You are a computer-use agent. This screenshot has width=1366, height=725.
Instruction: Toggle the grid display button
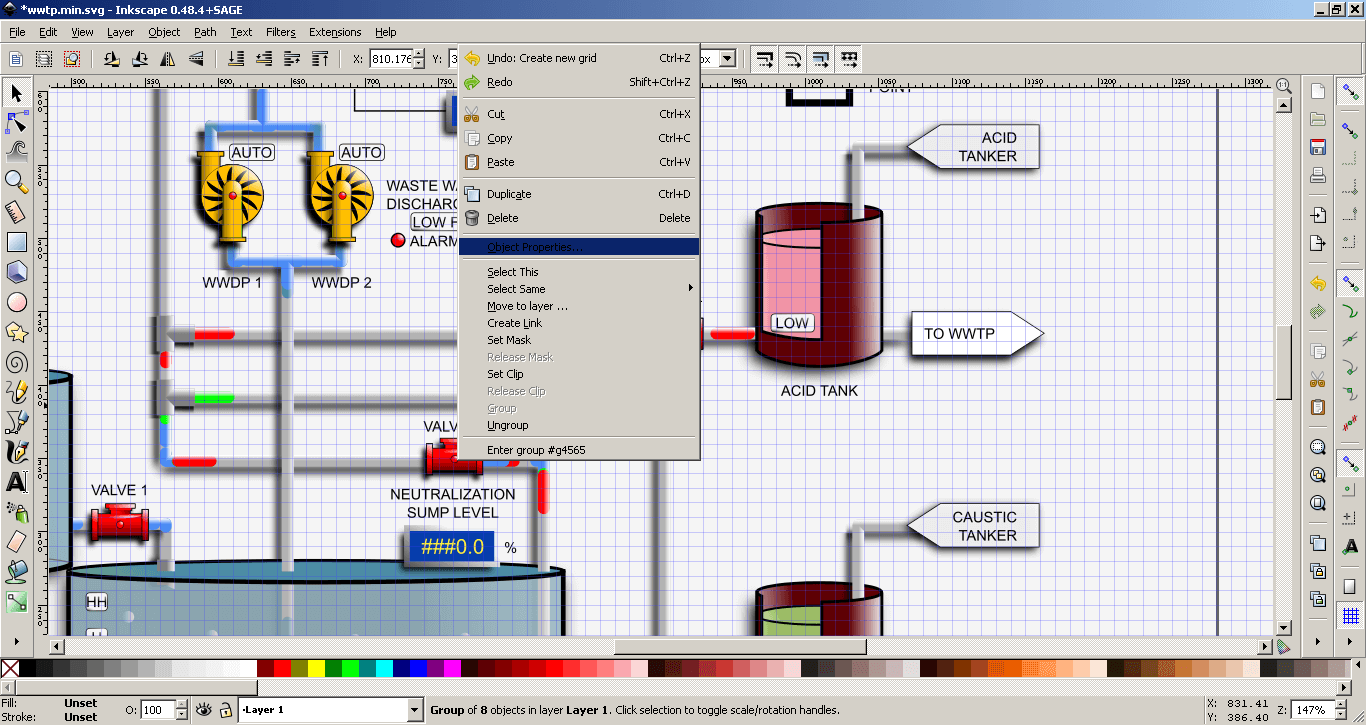[1350, 616]
